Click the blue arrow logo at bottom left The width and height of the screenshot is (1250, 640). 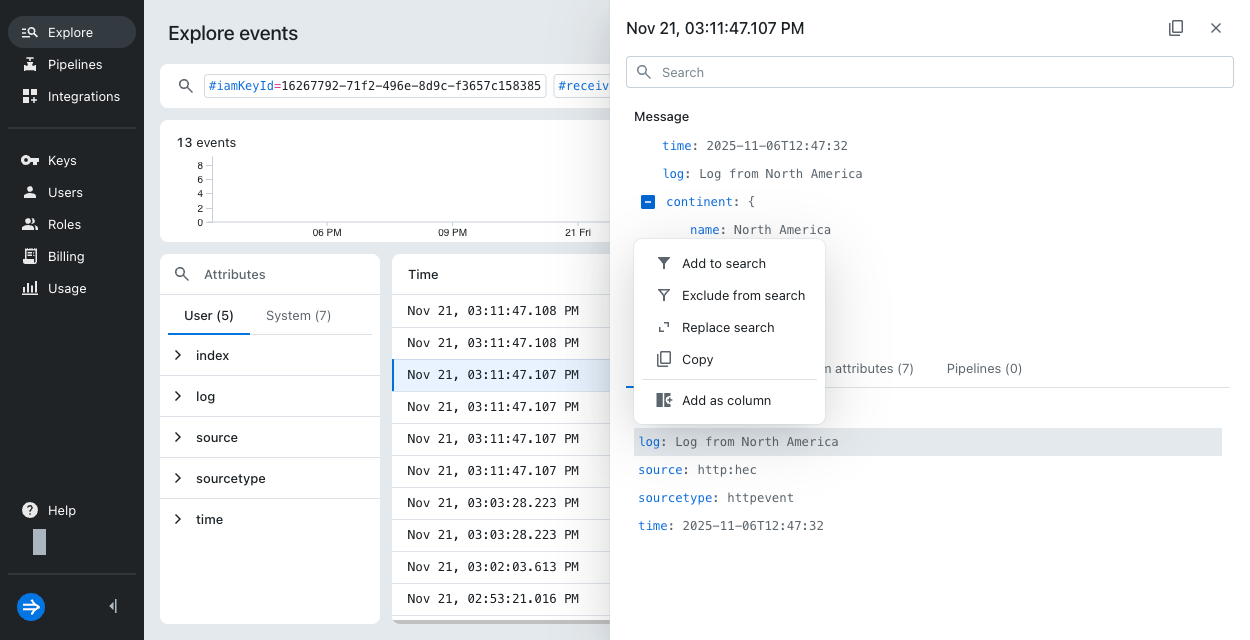31,606
